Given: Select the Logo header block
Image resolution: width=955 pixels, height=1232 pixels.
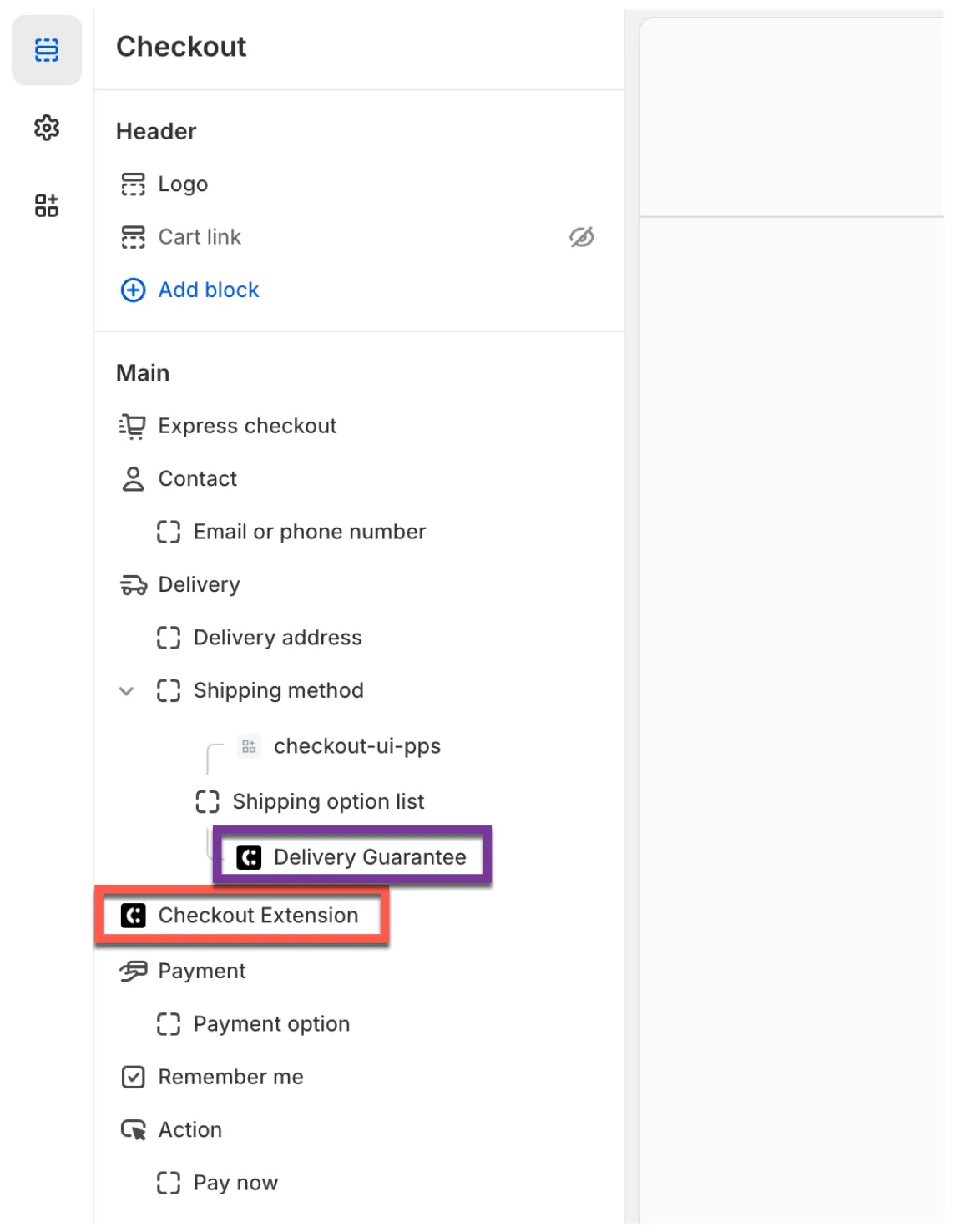Looking at the screenshot, I should tap(183, 184).
